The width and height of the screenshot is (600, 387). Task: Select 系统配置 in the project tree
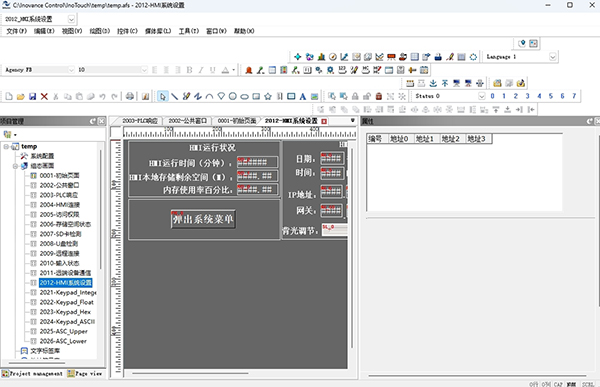(x=42, y=156)
